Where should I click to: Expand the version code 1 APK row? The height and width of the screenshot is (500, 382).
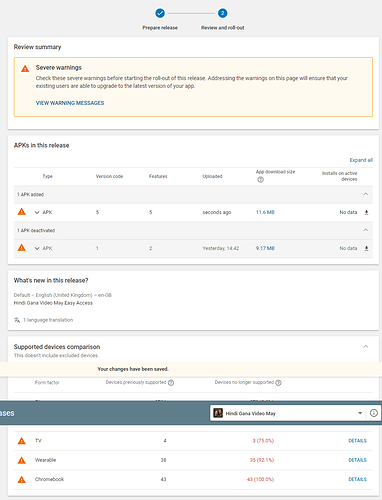37,248
